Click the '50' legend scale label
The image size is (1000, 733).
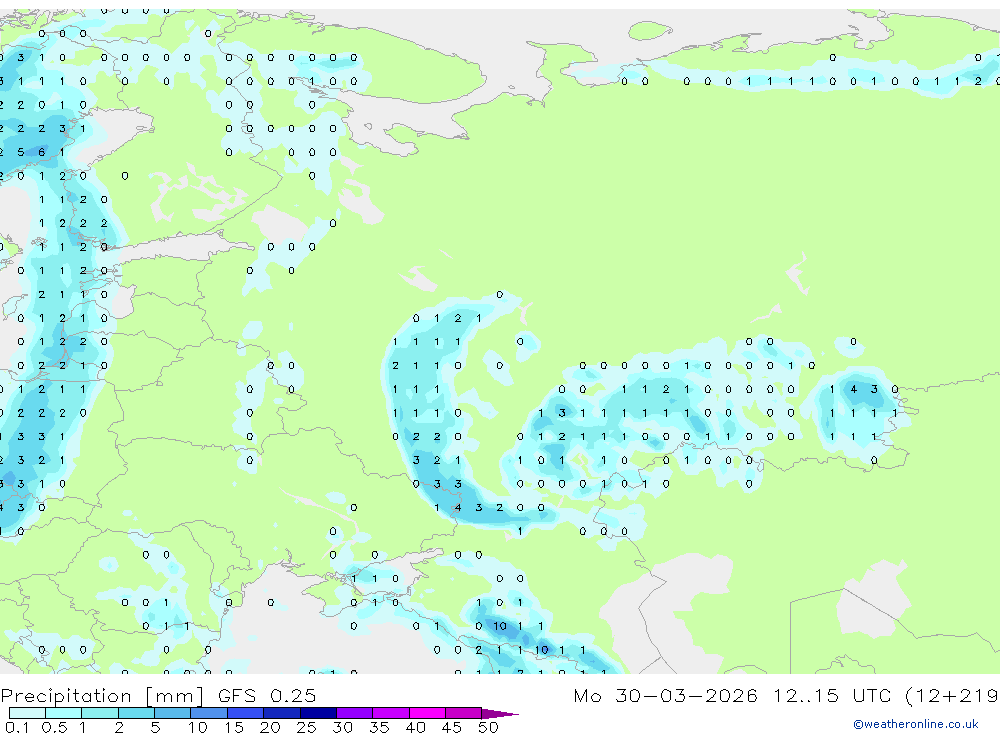(488, 727)
